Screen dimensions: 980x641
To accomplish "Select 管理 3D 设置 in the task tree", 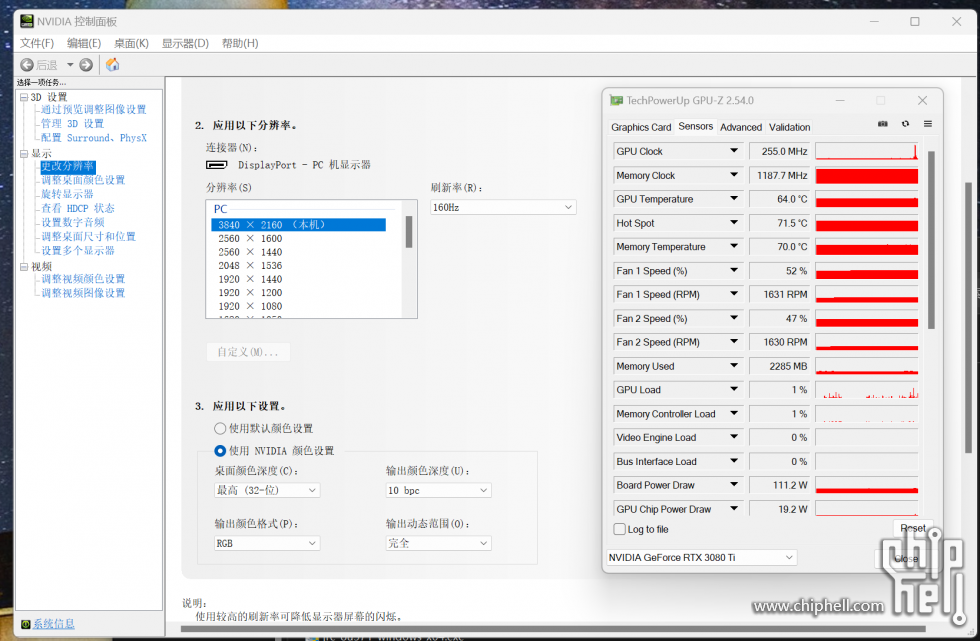I will coord(72,124).
